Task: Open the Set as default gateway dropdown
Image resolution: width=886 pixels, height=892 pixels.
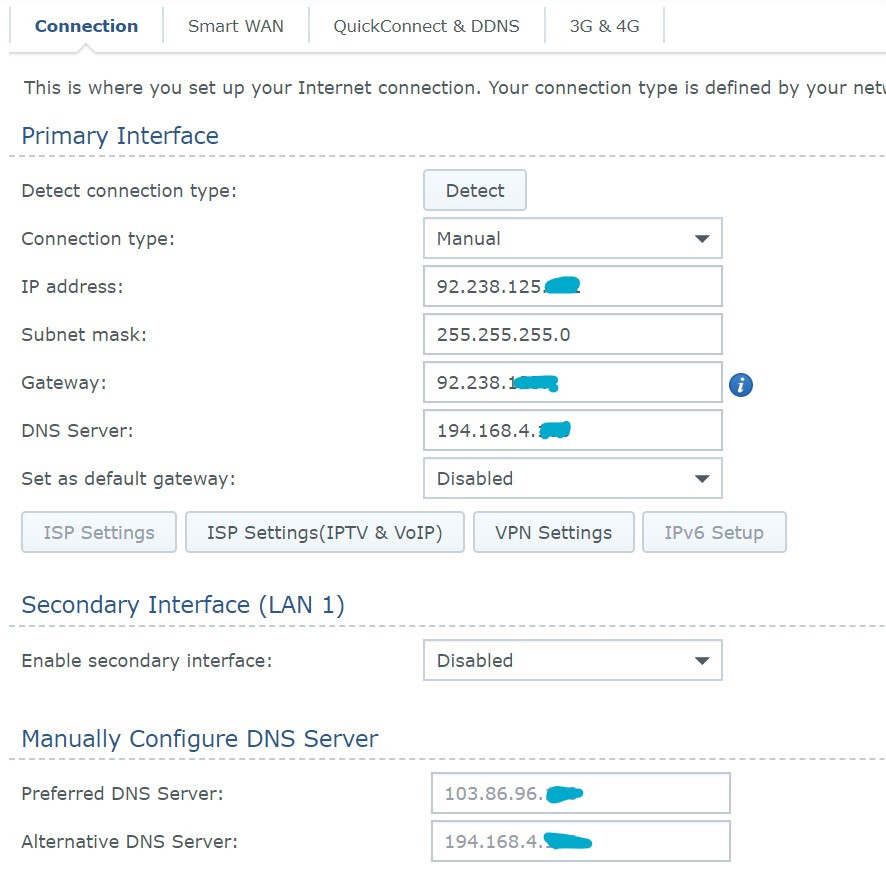Action: coord(572,478)
